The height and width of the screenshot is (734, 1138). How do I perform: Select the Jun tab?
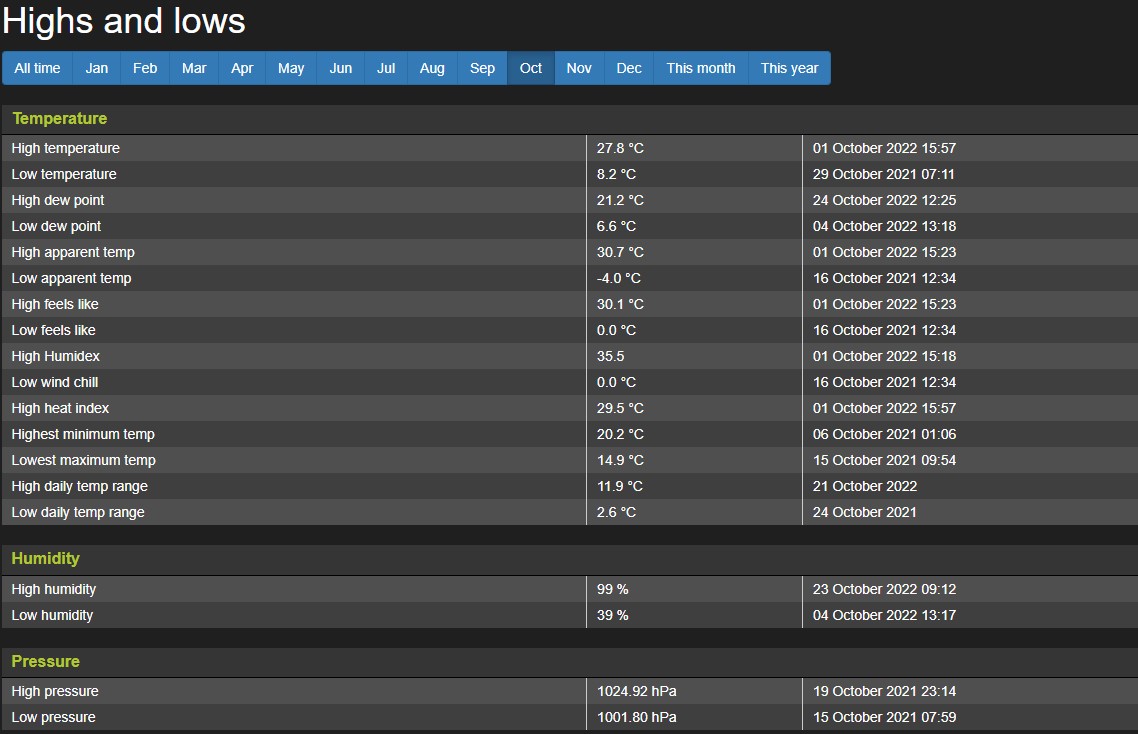[341, 68]
